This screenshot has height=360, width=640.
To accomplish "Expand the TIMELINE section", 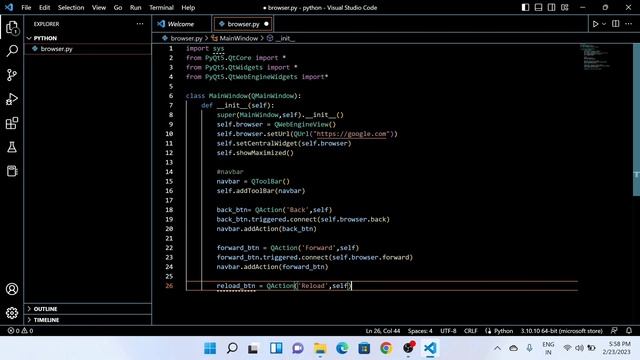I will point(88,320).
